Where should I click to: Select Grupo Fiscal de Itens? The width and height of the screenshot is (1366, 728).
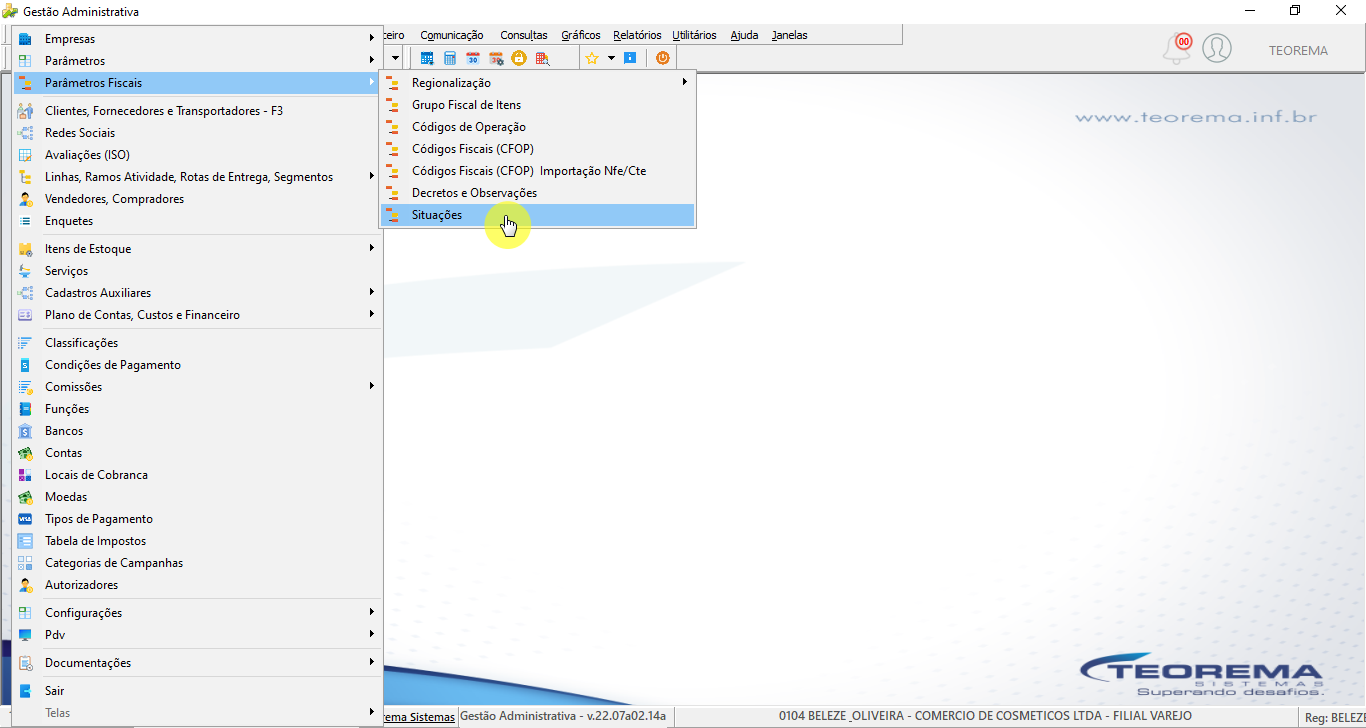tap(537, 105)
